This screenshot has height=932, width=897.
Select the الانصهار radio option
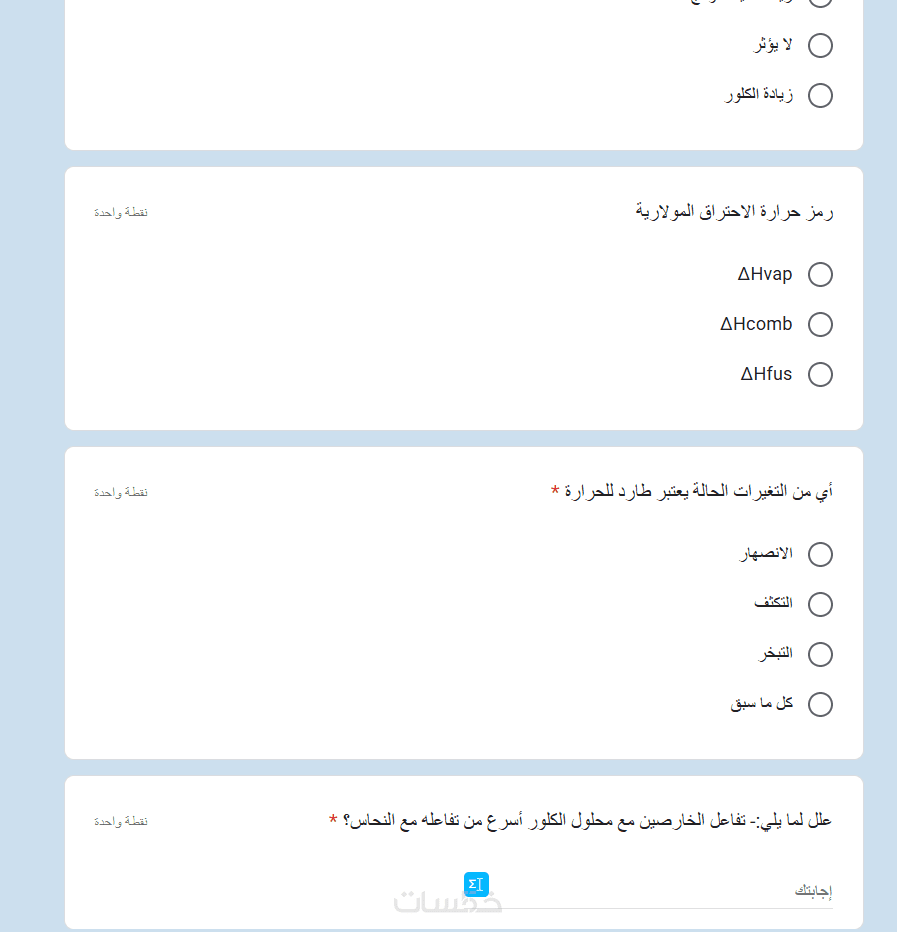tap(820, 555)
